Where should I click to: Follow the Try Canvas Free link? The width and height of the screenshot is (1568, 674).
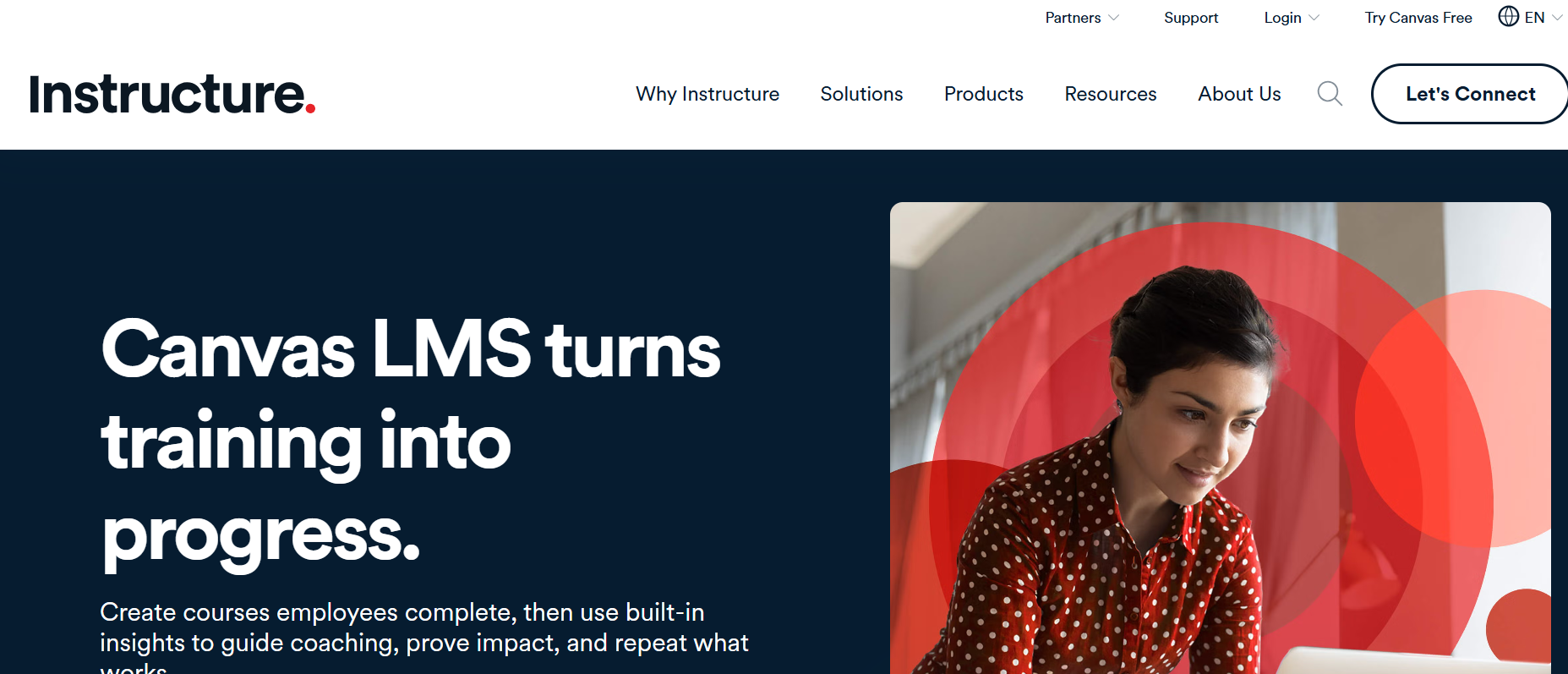[1418, 18]
